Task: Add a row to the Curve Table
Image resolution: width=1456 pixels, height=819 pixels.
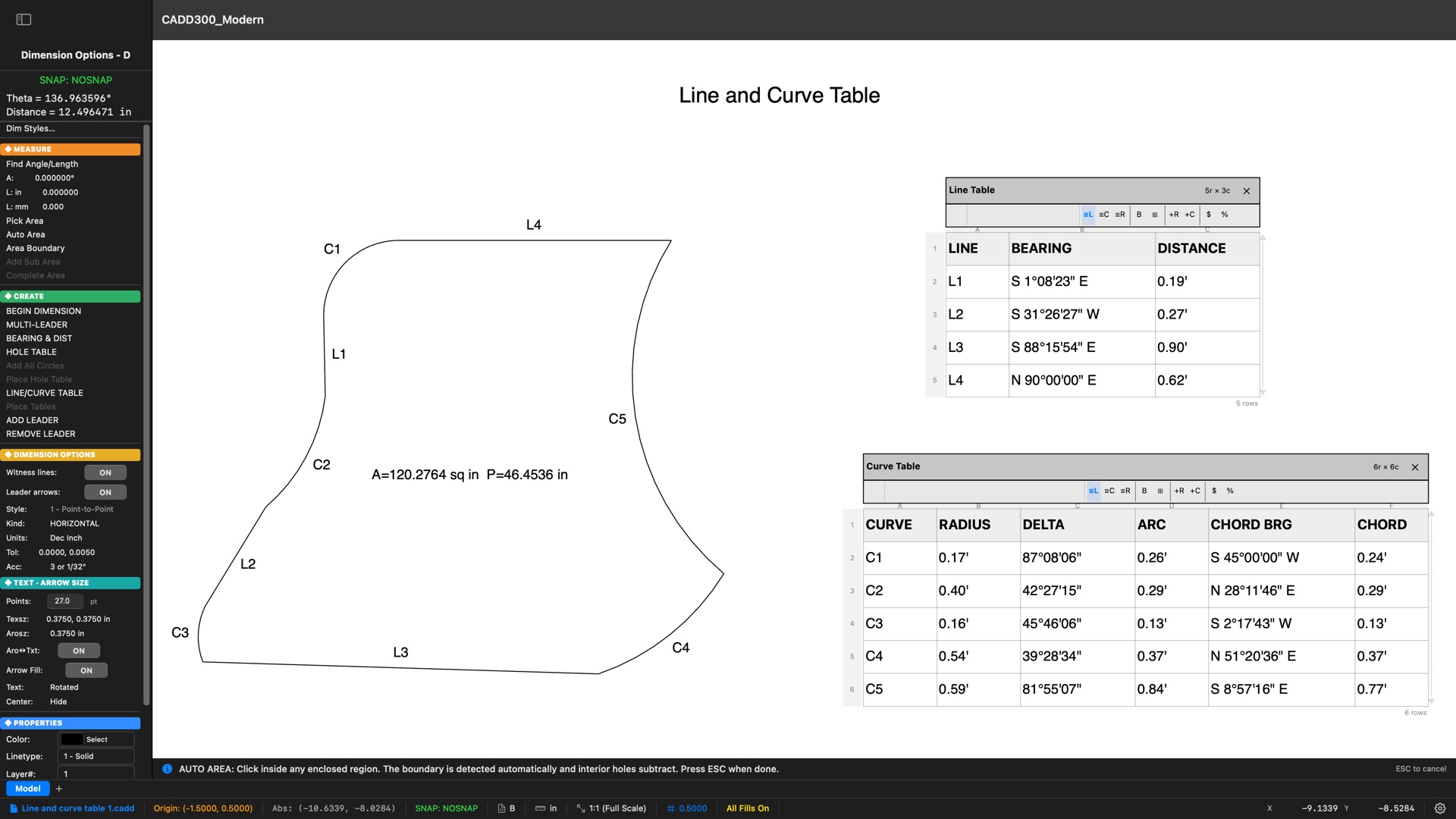Action: click(x=1179, y=491)
